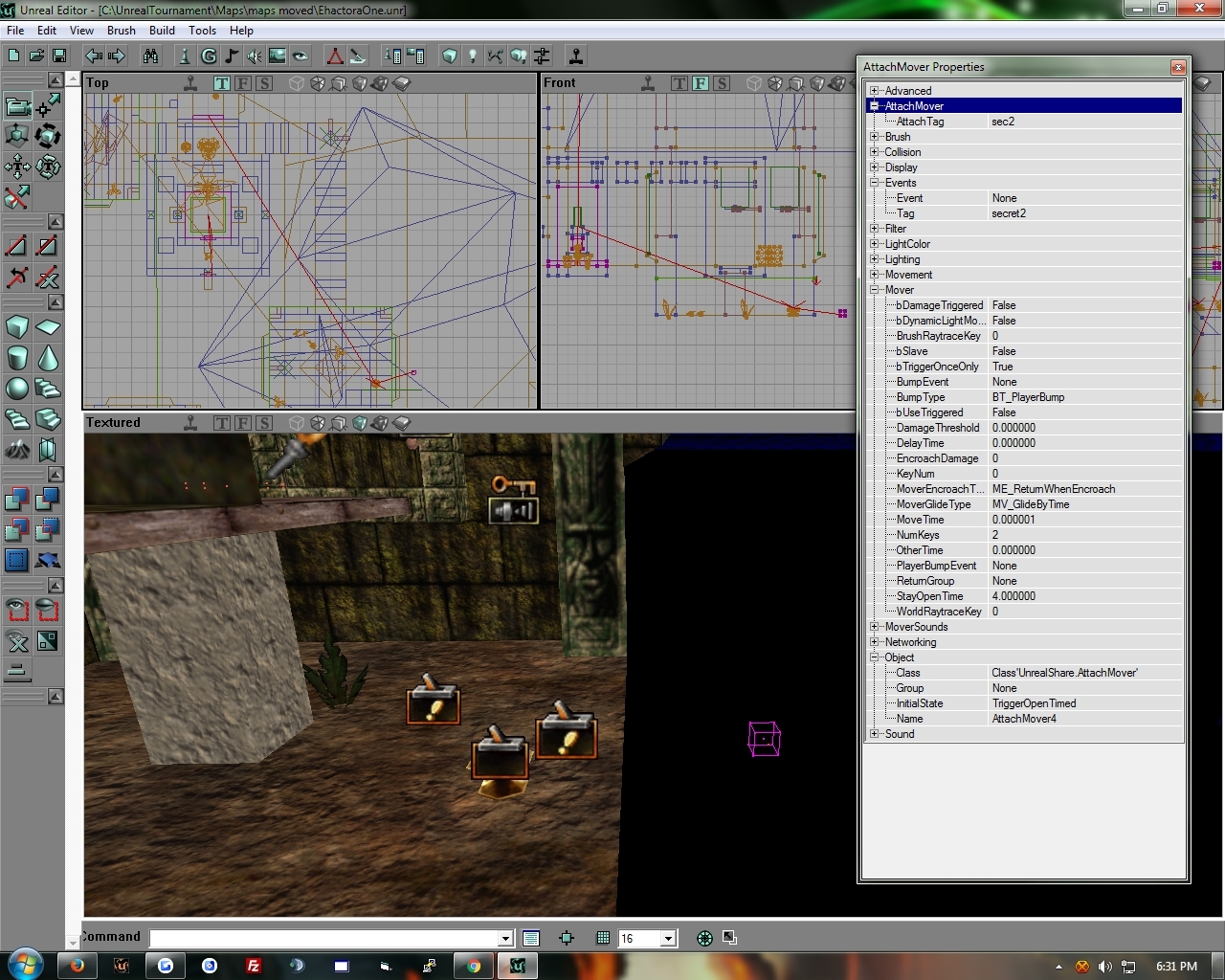
Task: Click Show selected actors only eye icon
Action: pyautogui.click(x=17, y=611)
